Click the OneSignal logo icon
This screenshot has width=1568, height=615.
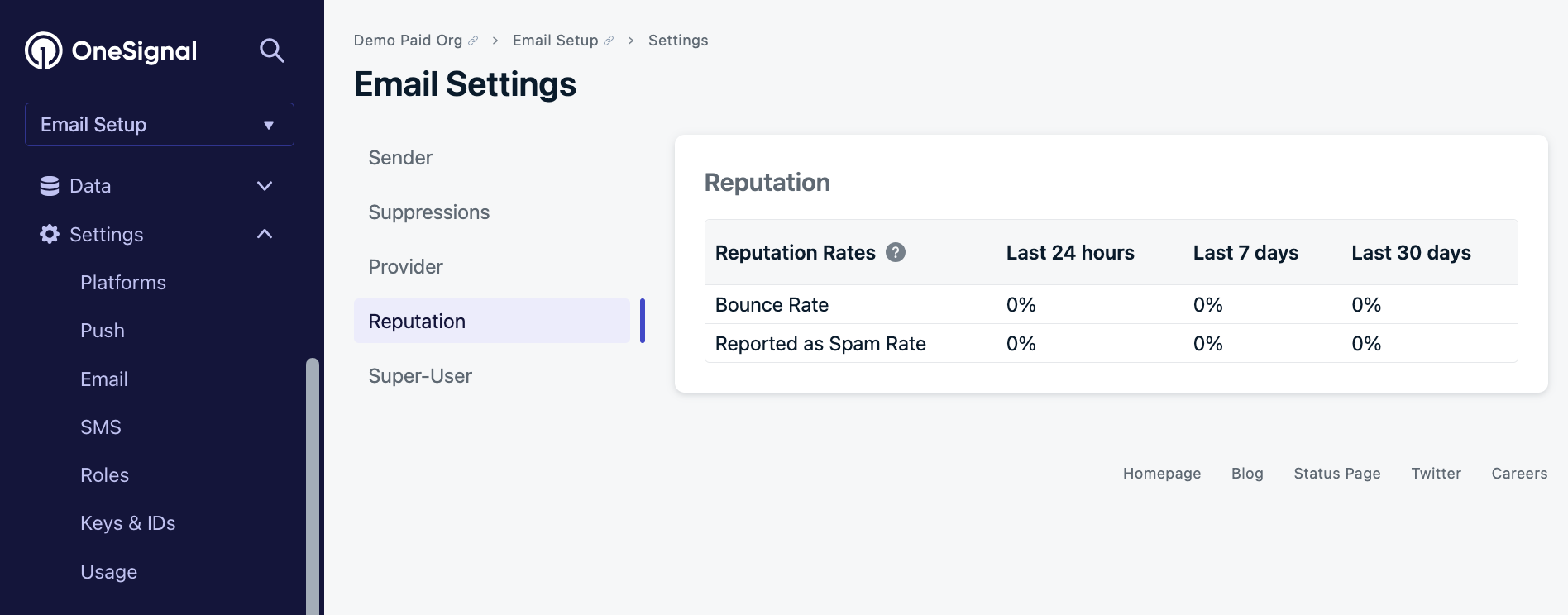click(44, 50)
